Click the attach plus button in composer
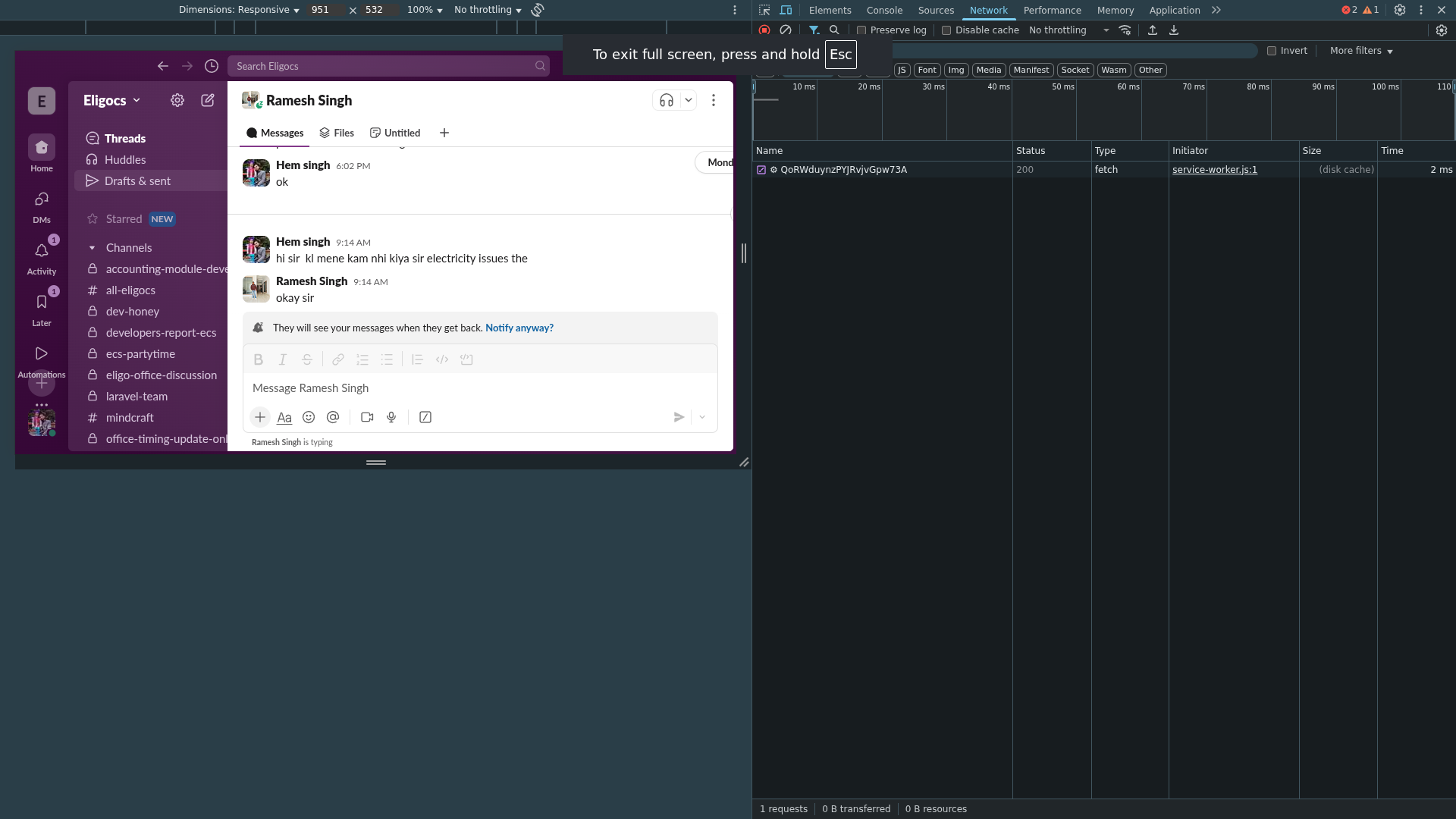 (x=260, y=417)
